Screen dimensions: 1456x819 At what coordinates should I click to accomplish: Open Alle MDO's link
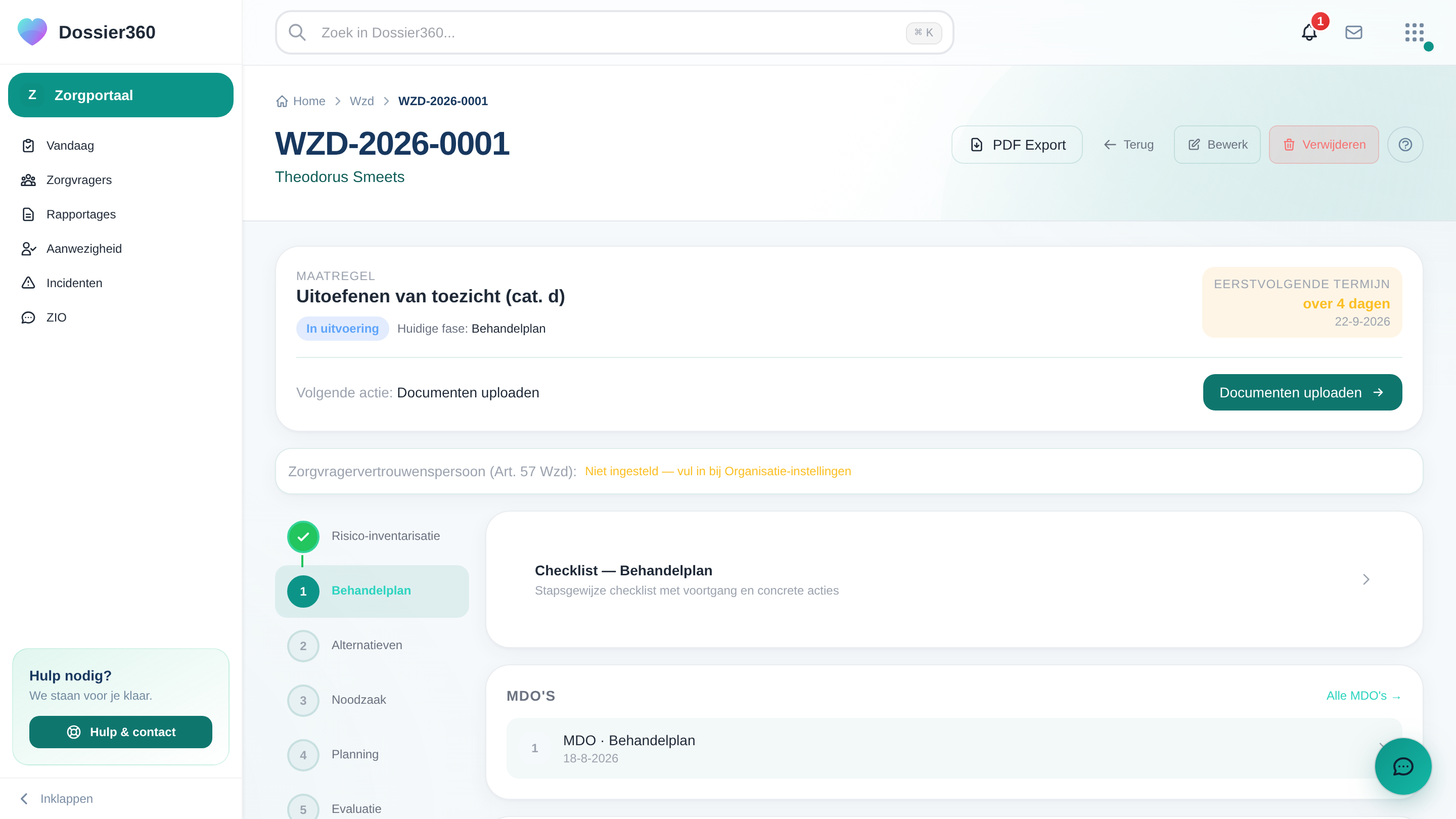tap(1364, 696)
